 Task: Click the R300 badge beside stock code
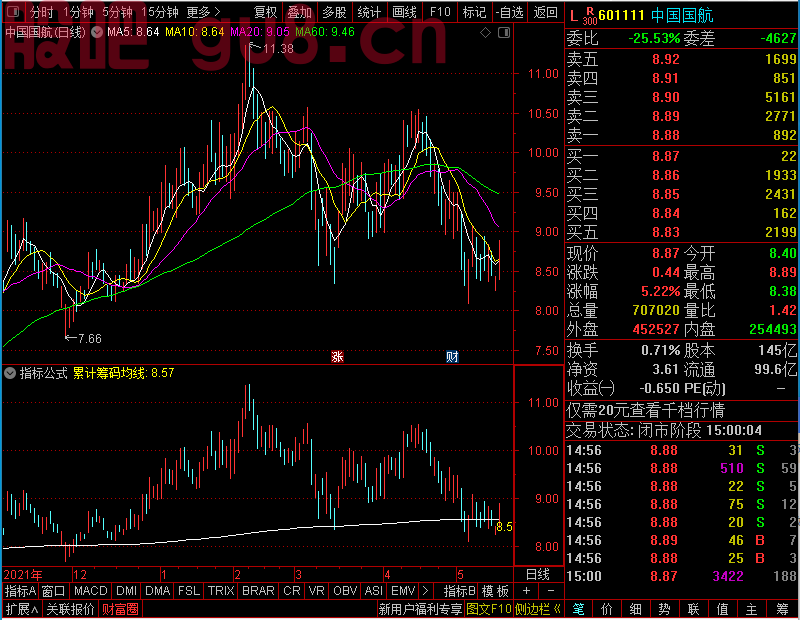click(x=590, y=16)
